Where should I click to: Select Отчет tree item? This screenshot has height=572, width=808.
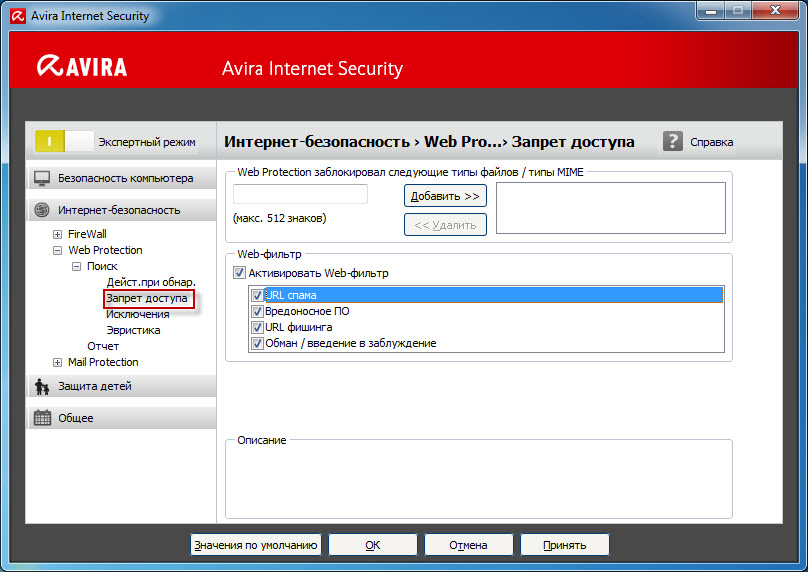click(103, 346)
